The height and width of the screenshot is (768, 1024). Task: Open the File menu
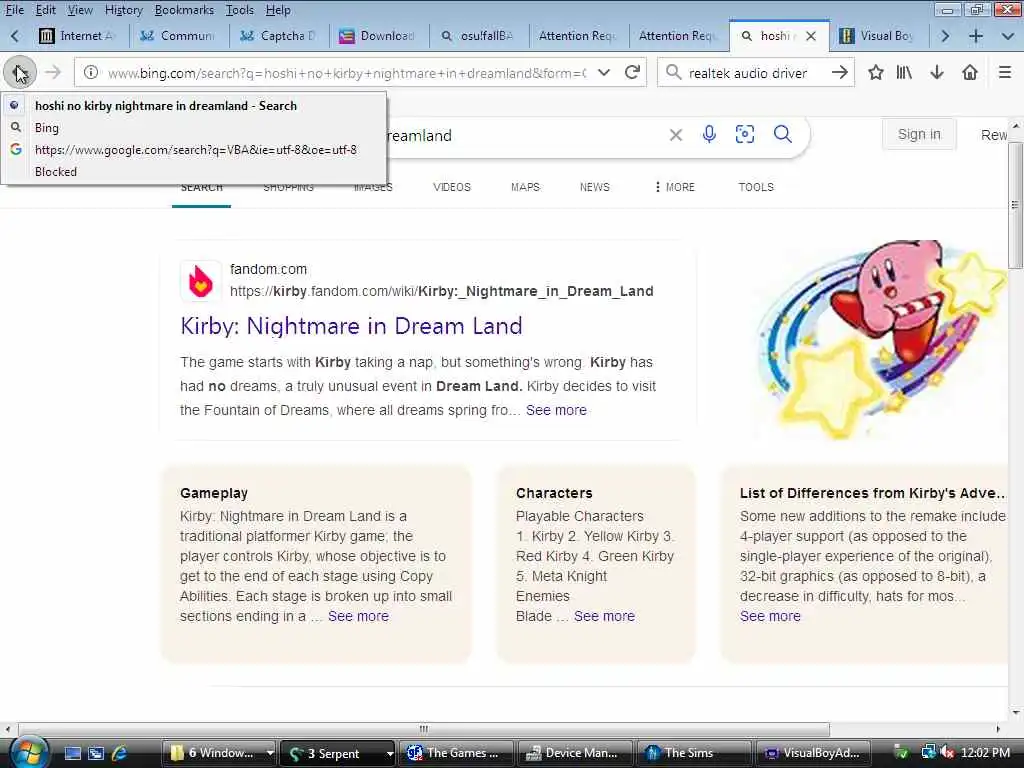coord(14,10)
